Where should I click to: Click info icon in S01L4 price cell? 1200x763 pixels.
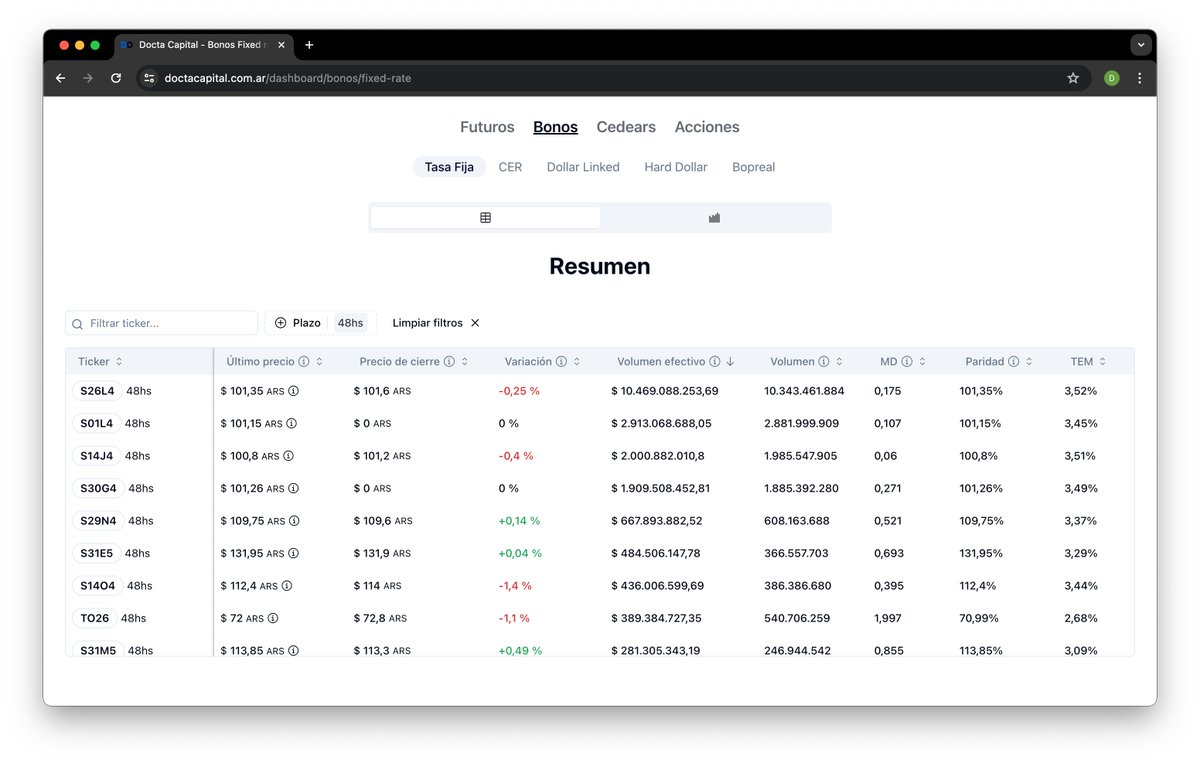click(291, 424)
